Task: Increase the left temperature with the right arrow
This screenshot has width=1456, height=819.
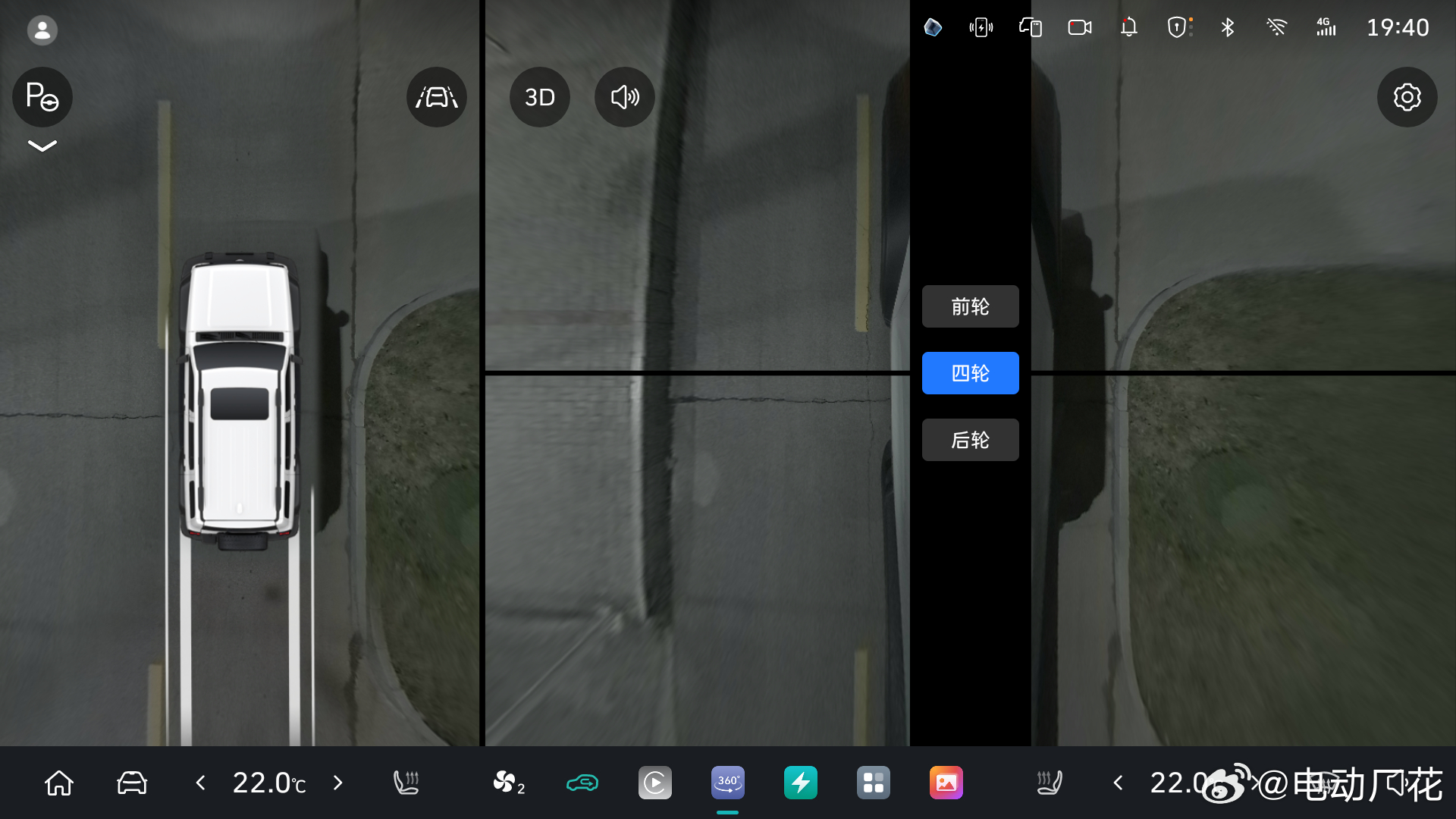Action: (x=338, y=783)
